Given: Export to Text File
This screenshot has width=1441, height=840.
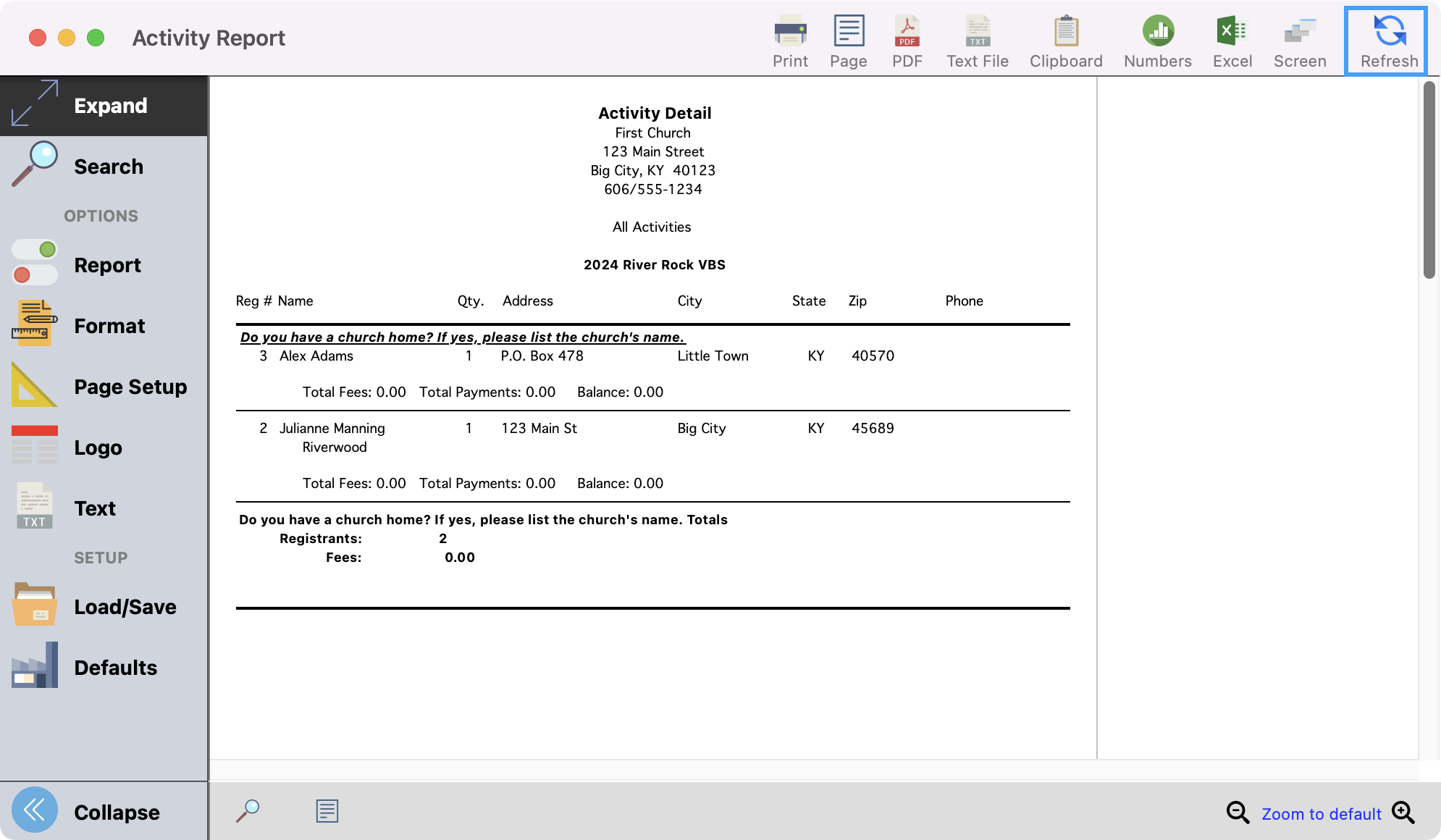Looking at the screenshot, I should pos(977,41).
